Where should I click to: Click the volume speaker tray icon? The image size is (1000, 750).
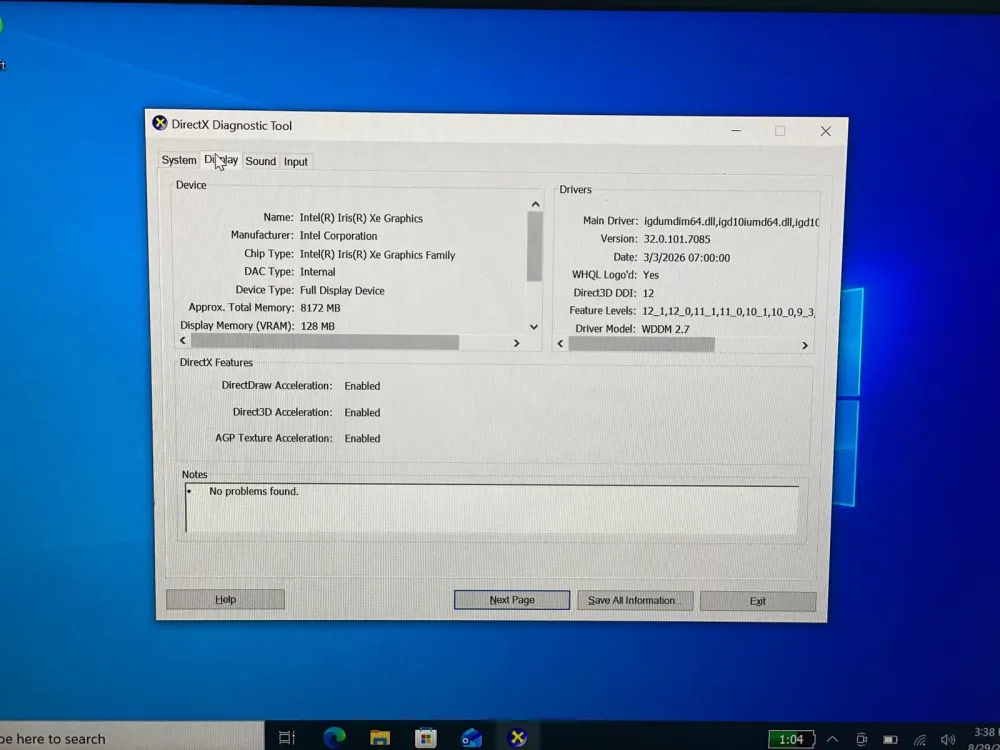click(x=948, y=740)
